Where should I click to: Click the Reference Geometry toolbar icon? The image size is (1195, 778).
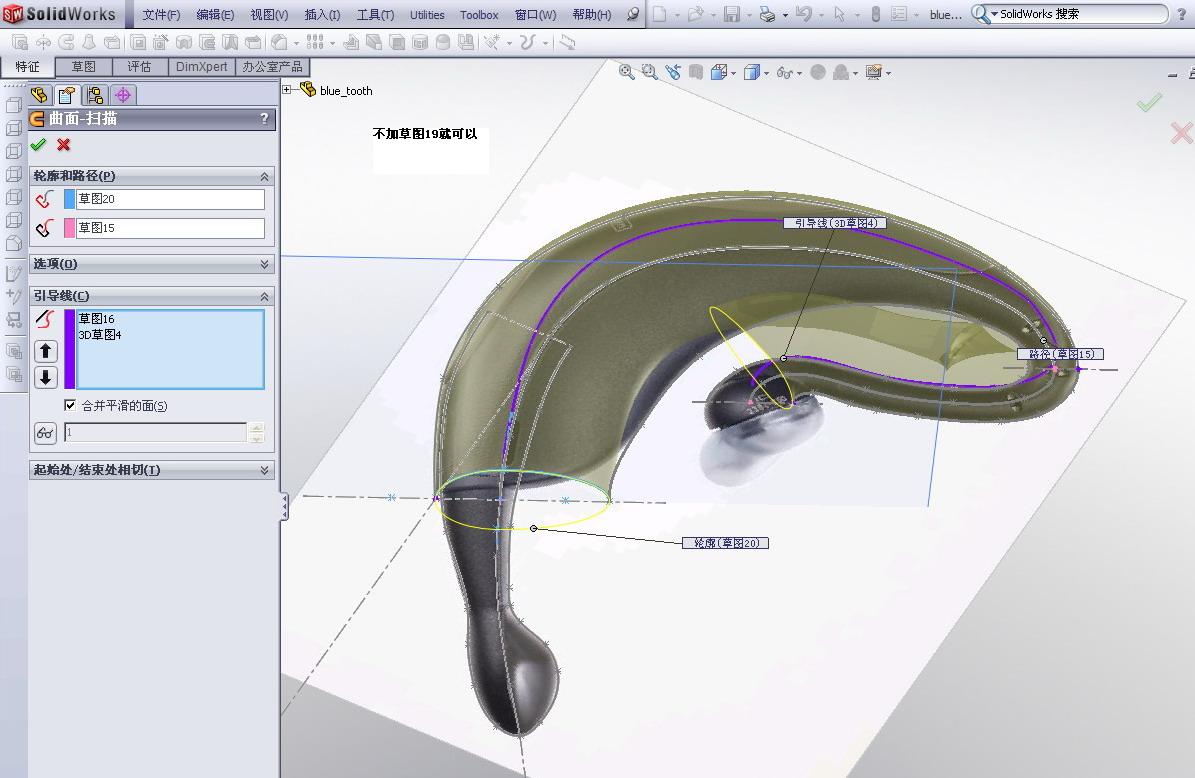pos(491,43)
